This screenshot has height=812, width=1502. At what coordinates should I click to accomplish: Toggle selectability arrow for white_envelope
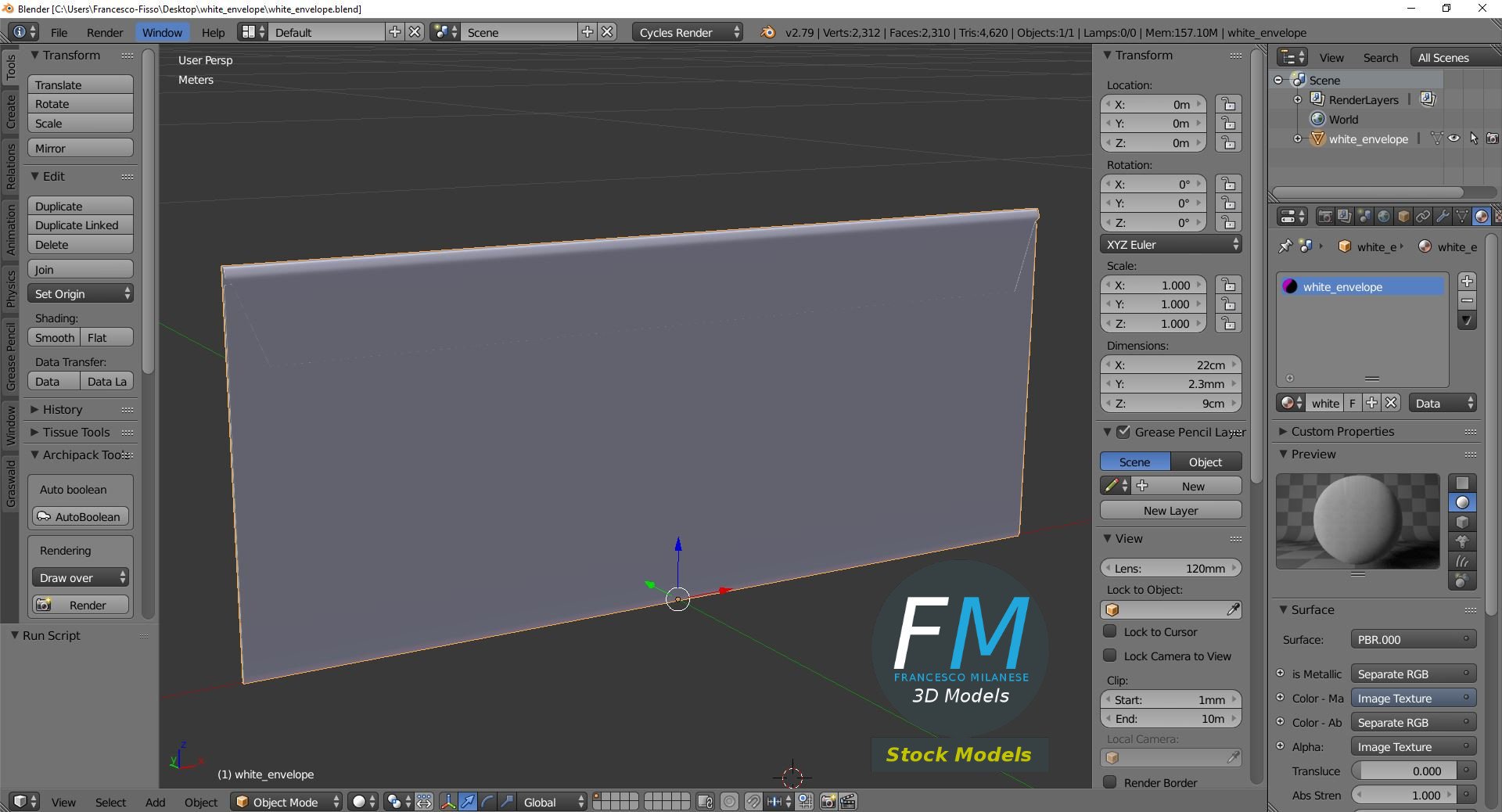pos(1473,138)
